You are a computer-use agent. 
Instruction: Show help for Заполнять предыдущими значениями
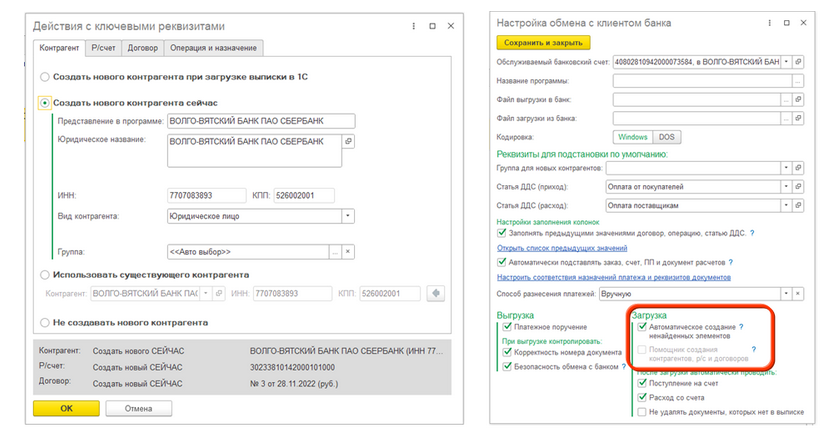click(752, 233)
